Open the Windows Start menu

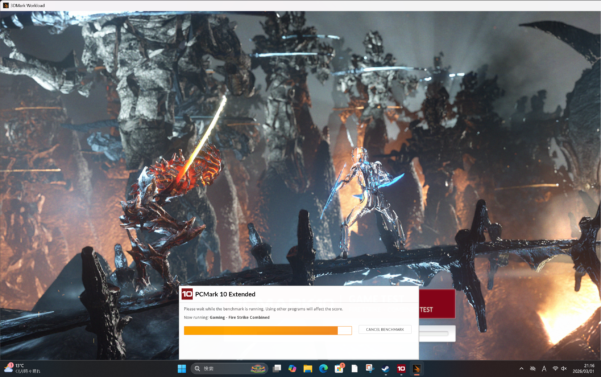click(x=182, y=369)
